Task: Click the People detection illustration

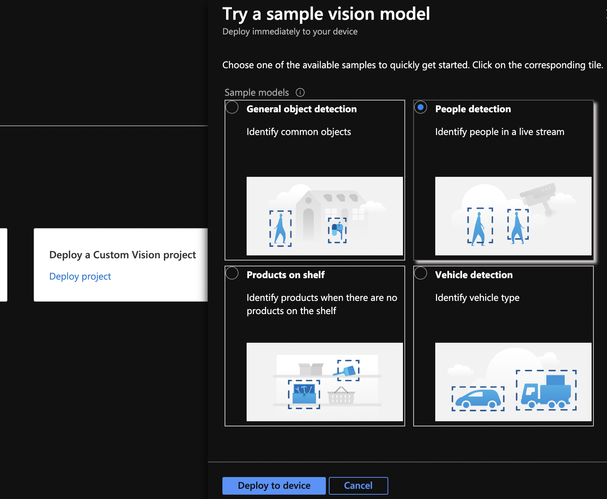Action: click(x=512, y=213)
